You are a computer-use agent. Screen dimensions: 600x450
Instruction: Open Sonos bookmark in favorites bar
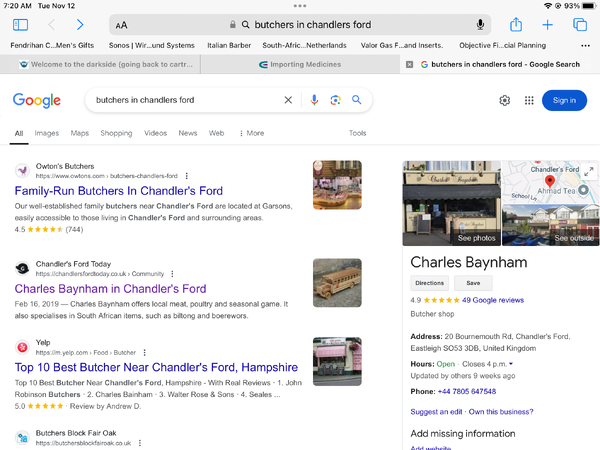click(x=152, y=46)
